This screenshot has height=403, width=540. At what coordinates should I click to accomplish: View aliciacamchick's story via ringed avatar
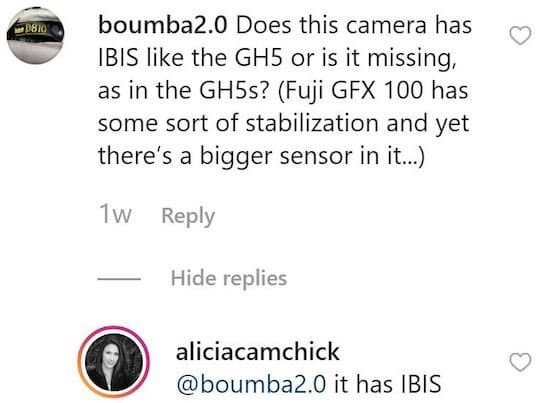coord(114,362)
